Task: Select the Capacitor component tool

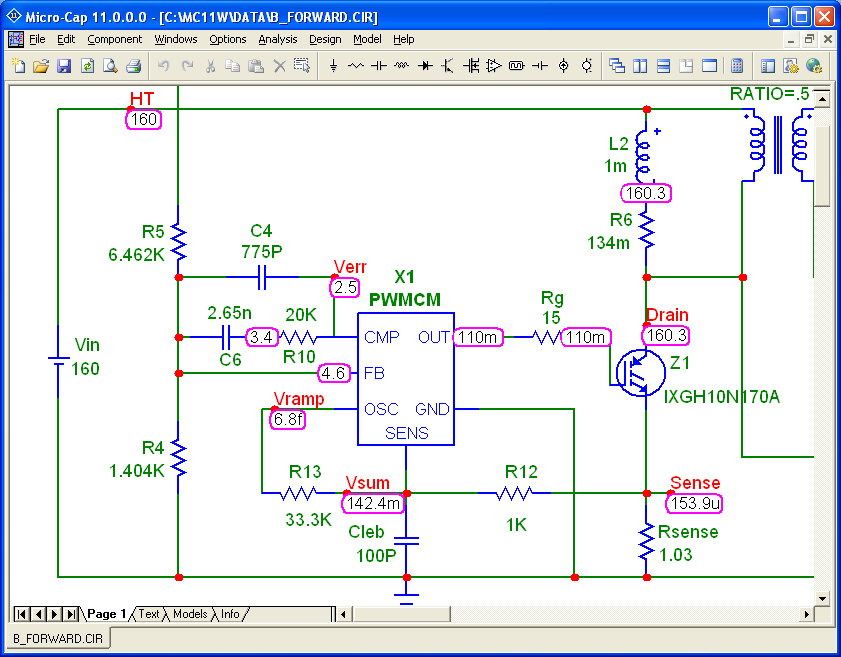Action: click(377, 66)
